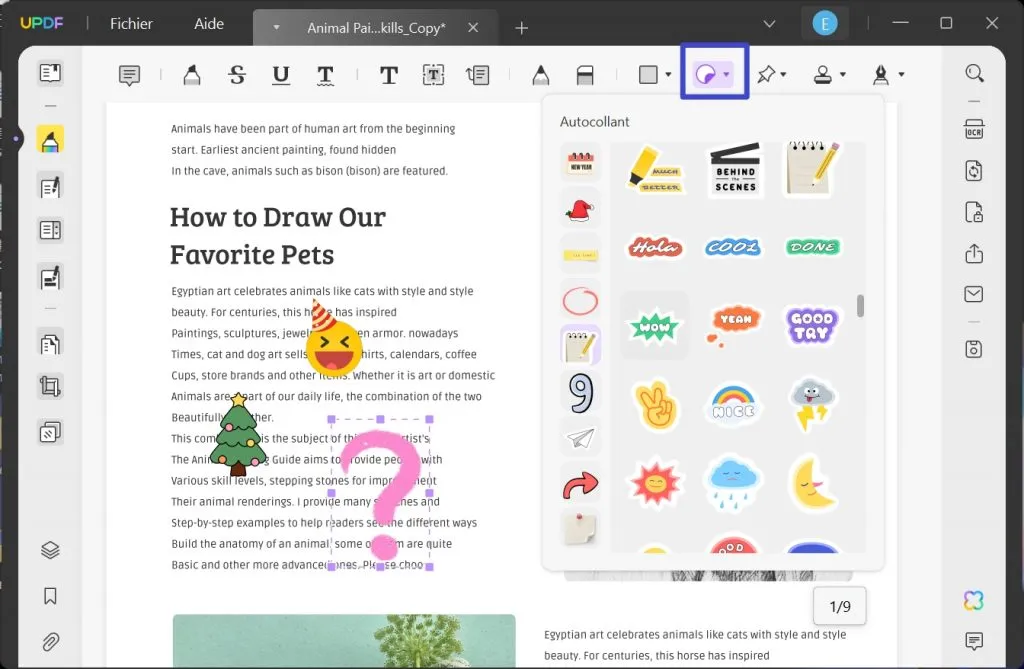1024x669 pixels.
Task: Expand the Pin attachment tool dropdown
Action: pos(783,74)
